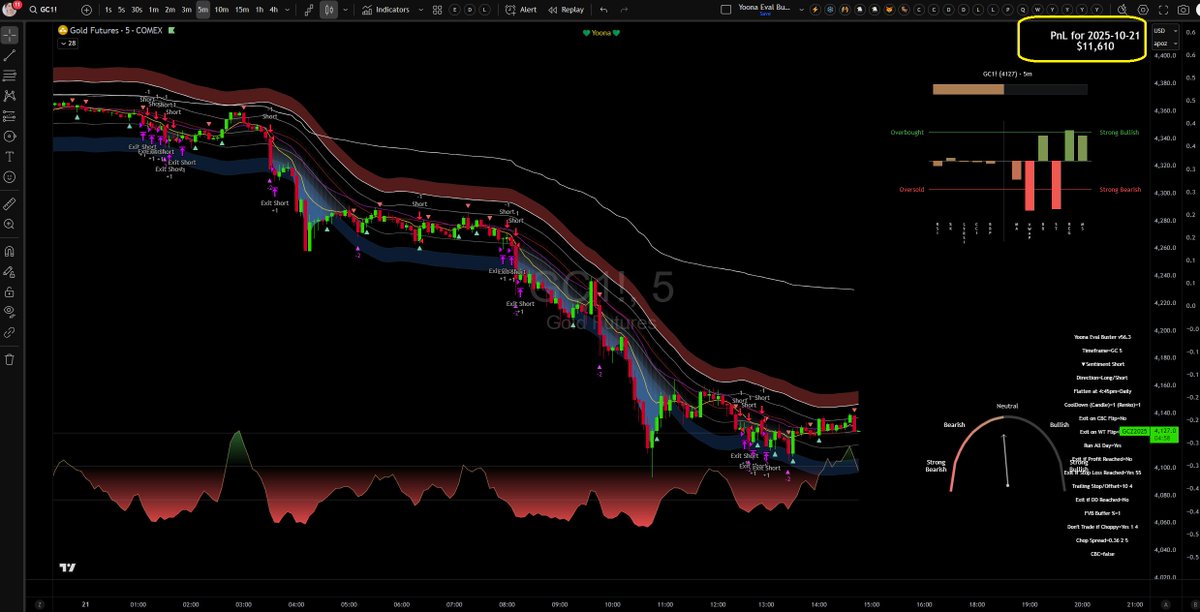Open the Fibonacci retracement tools
This screenshot has height=612, width=1200.
point(10,76)
